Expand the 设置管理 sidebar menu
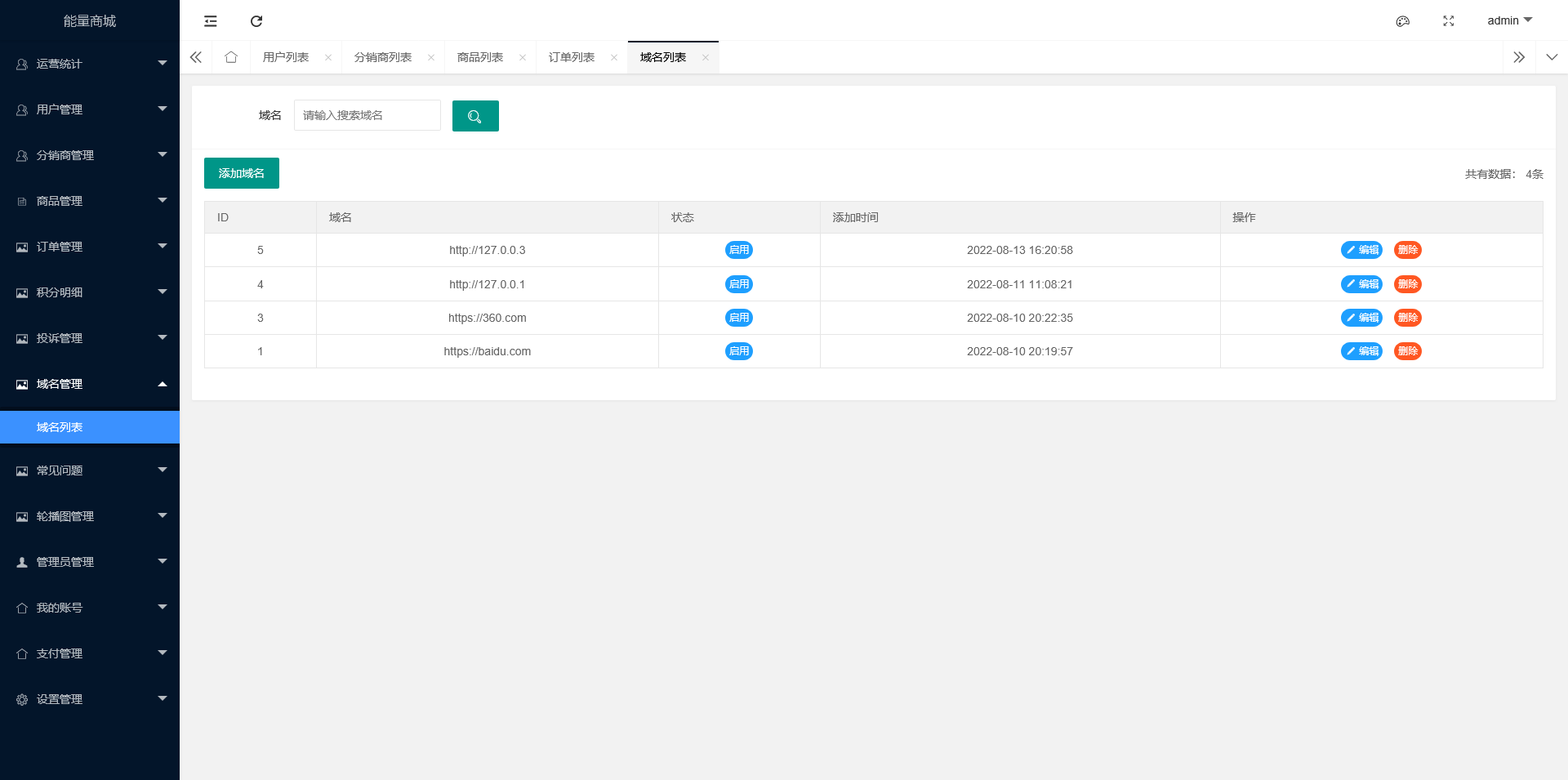 tap(90, 699)
